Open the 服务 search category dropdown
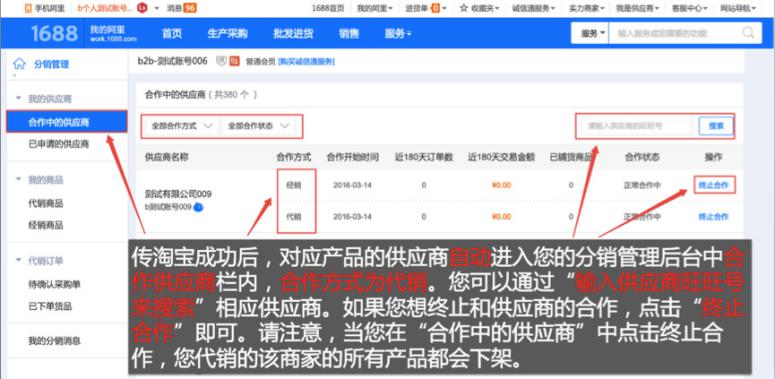 pos(593,34)
